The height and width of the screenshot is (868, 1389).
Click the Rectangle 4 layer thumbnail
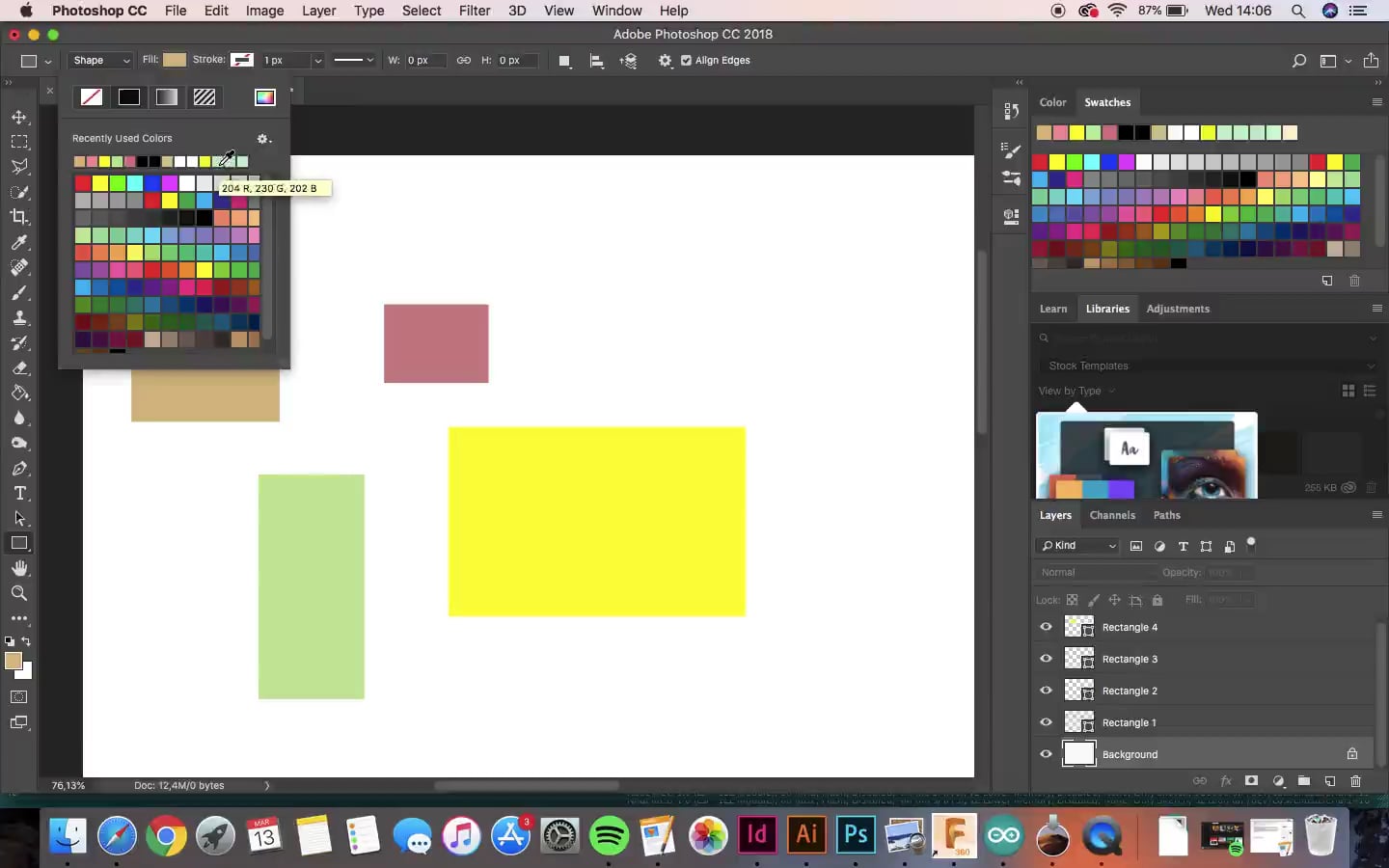pyautogui.click(x=1079, y=627)
